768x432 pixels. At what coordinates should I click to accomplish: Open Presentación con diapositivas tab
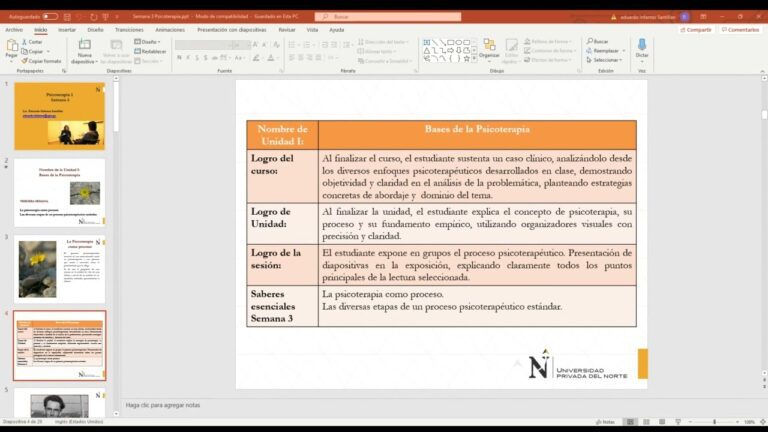[232, 30]
